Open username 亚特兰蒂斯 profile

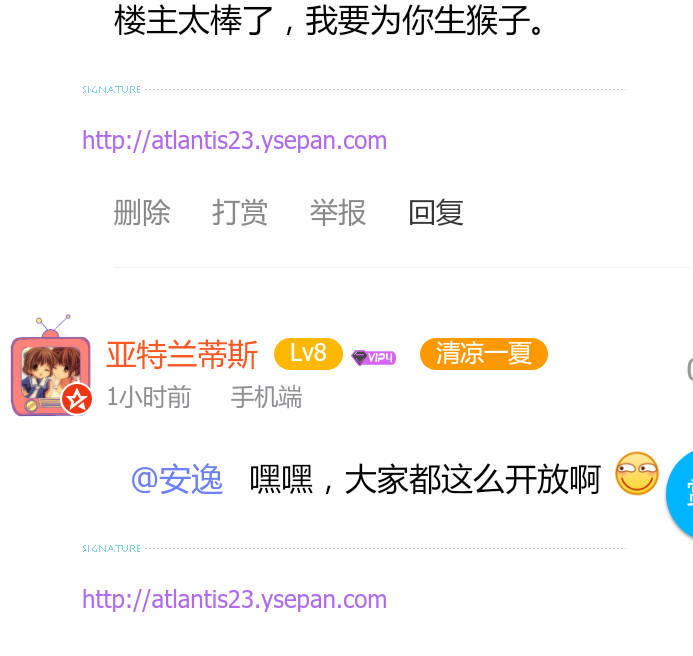click(182, 355)
